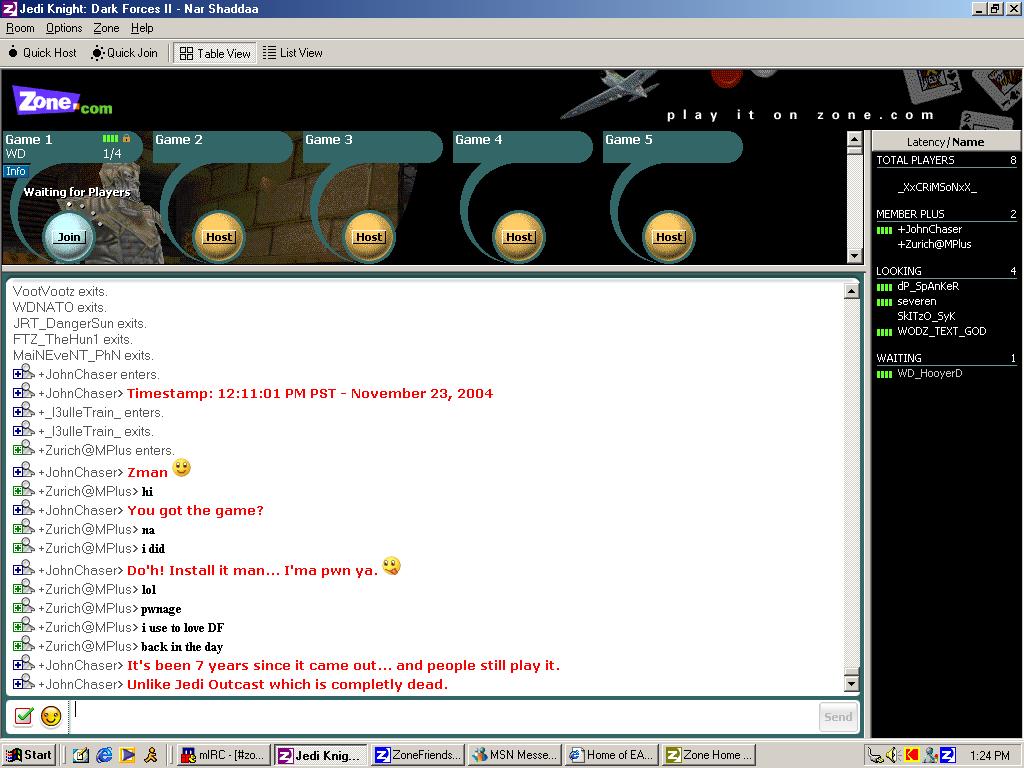Click the lock icon on Game 1

[127, 138]
